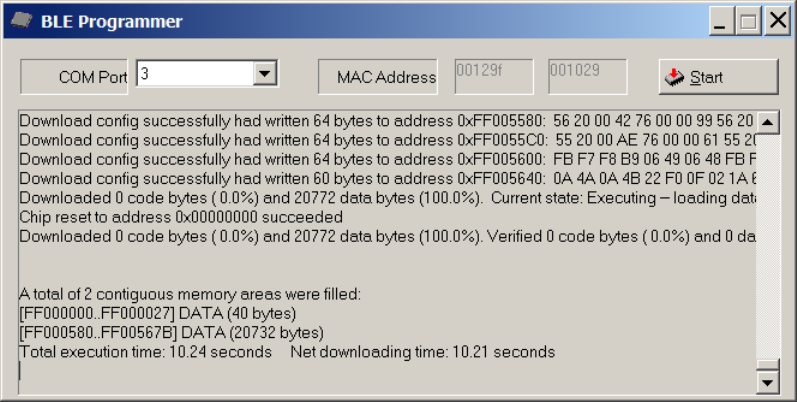Click the scrollbar thumb near bottom

coord(768,365)
